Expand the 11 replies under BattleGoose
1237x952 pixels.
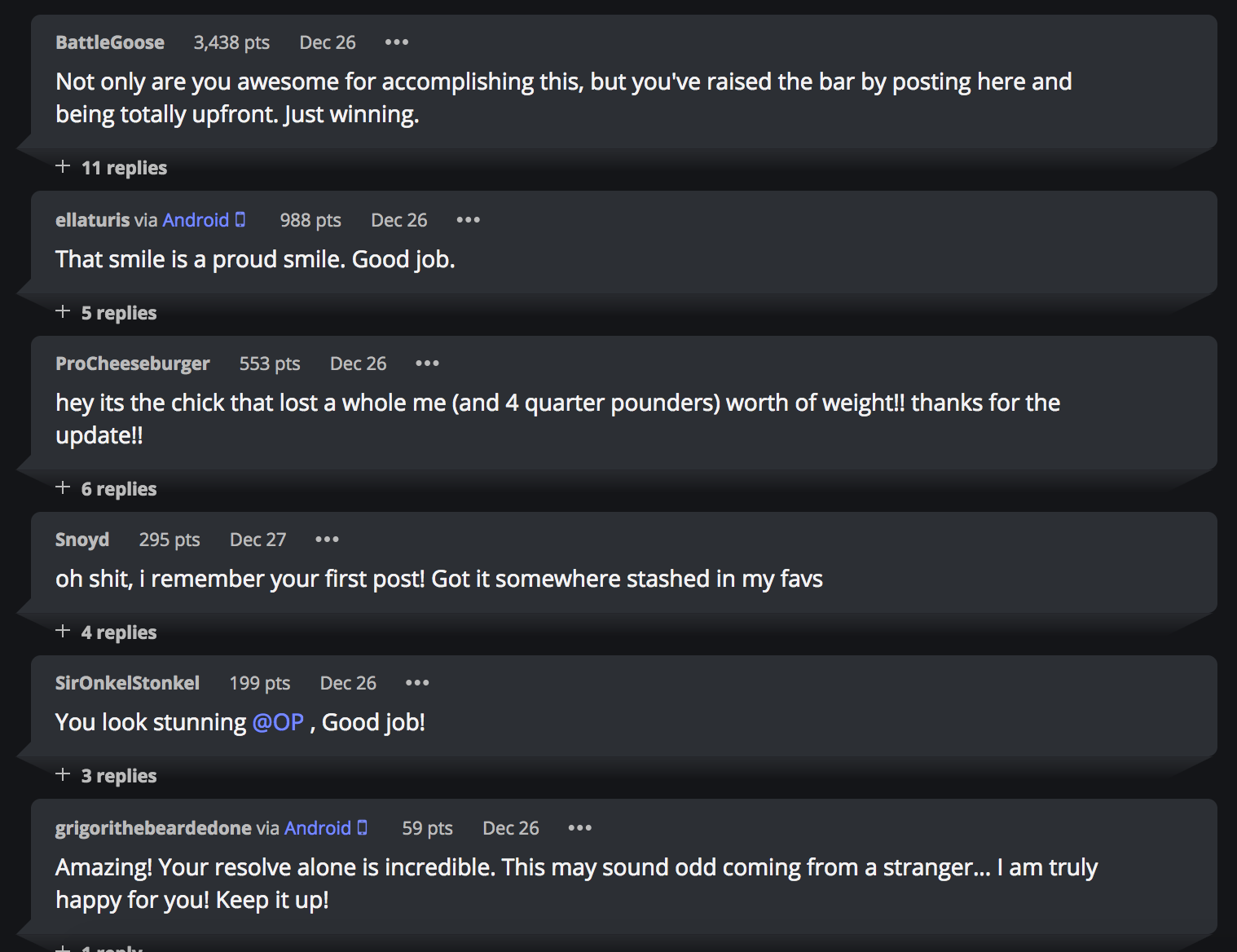click(x=123, y=168)
